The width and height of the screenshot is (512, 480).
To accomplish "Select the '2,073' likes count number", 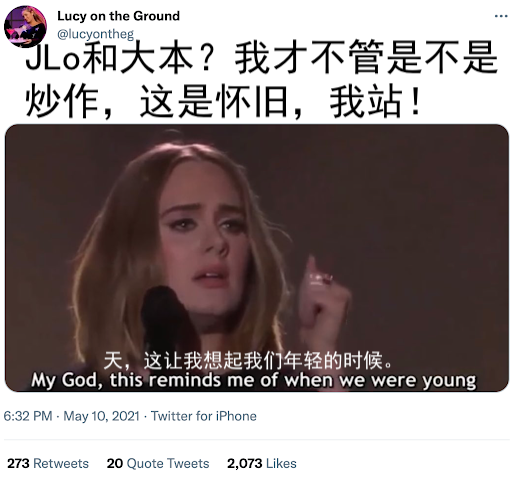I will 244,463.
